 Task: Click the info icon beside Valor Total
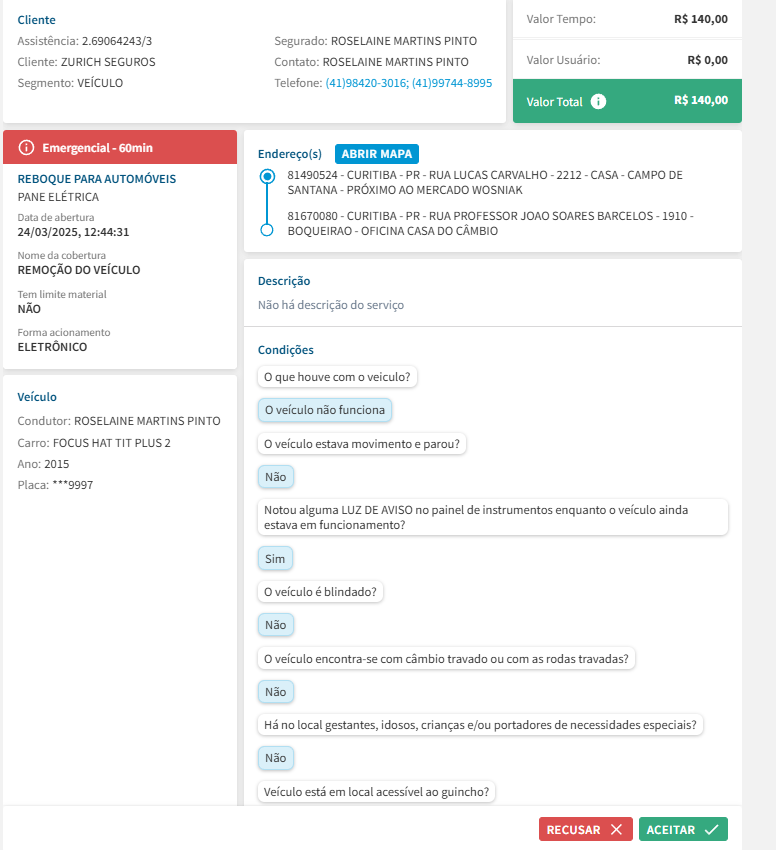[598, 101]
